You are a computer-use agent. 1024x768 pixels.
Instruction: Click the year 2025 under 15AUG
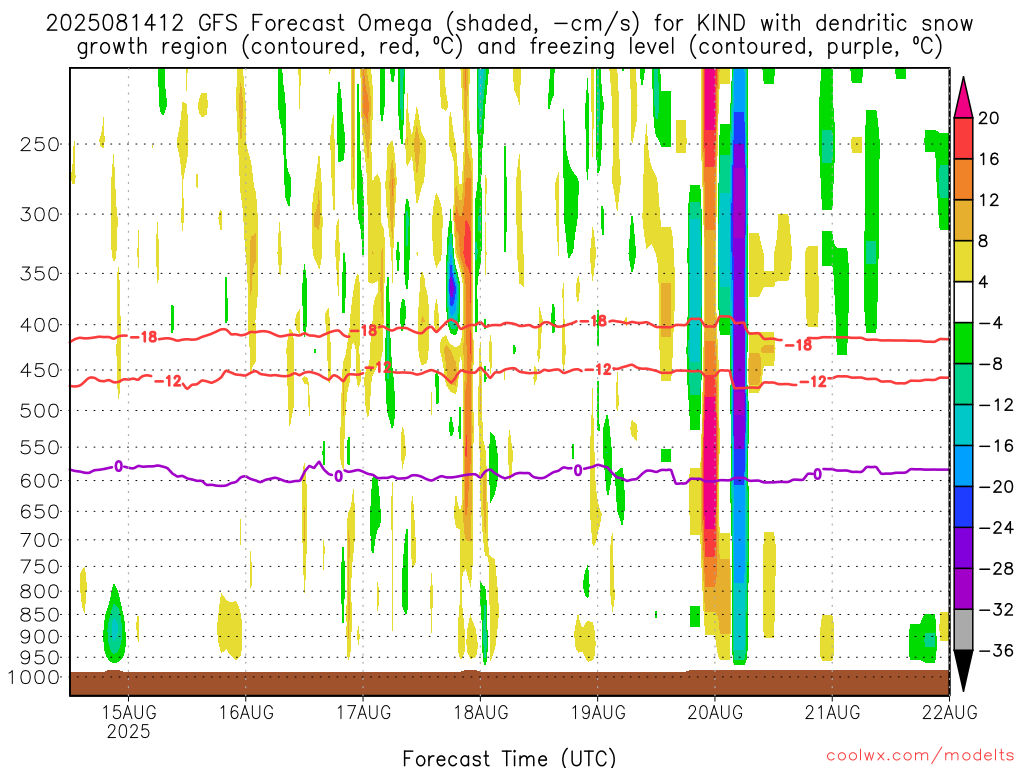point(129,731)
